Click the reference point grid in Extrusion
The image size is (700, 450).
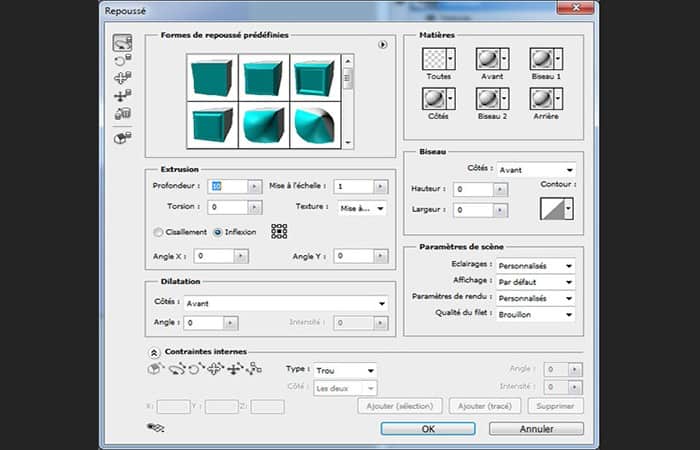[279, 231]
